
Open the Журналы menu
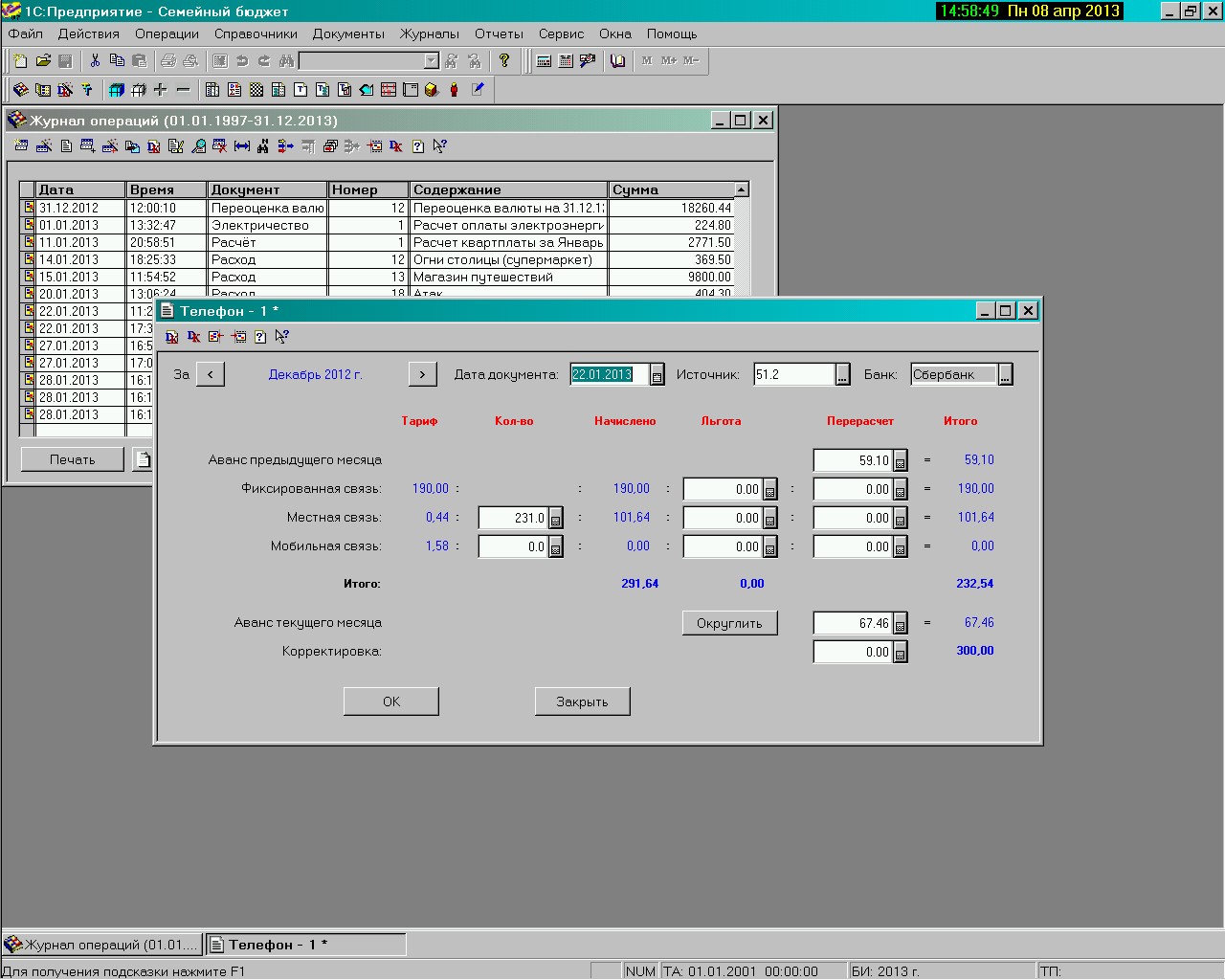point(429,33)
